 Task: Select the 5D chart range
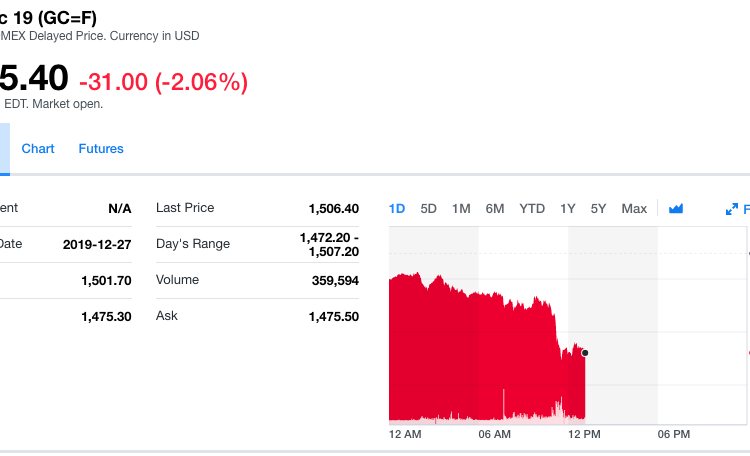429,209
